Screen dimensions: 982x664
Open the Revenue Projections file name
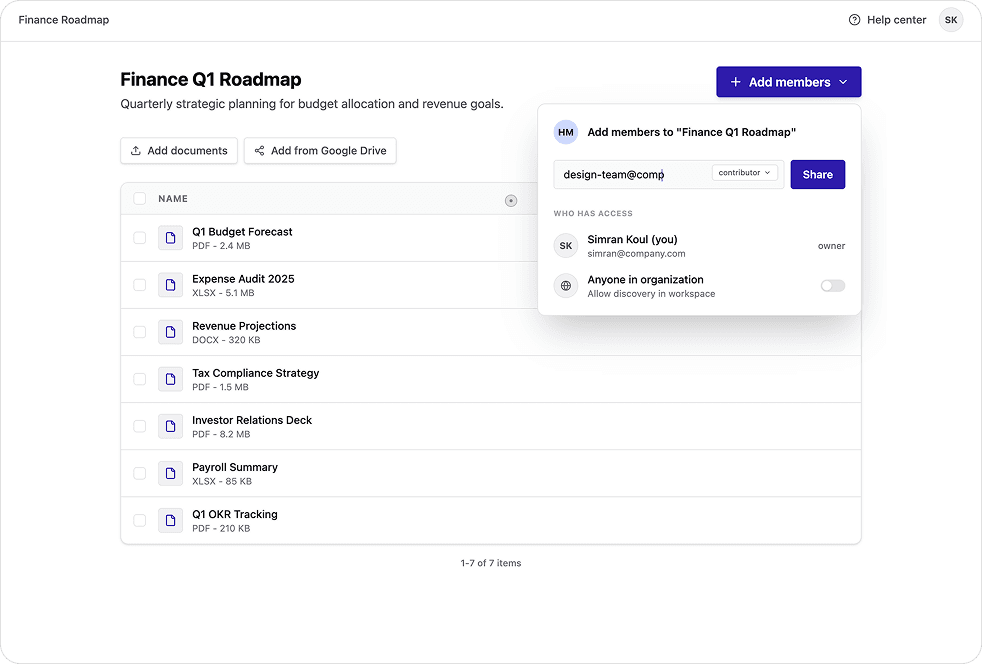244,326
